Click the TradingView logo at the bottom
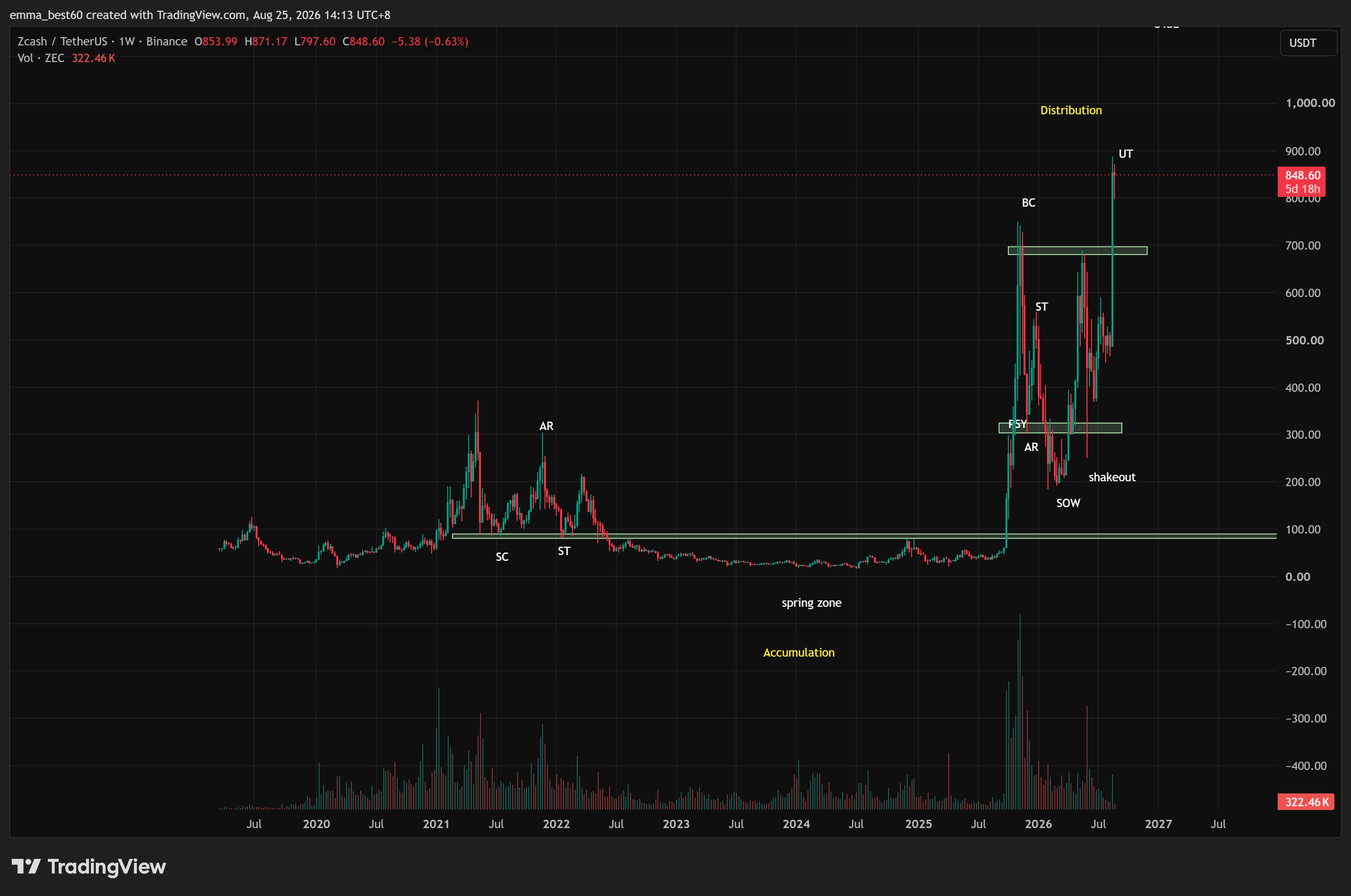 pyautogui.click(x=88, y=866)
